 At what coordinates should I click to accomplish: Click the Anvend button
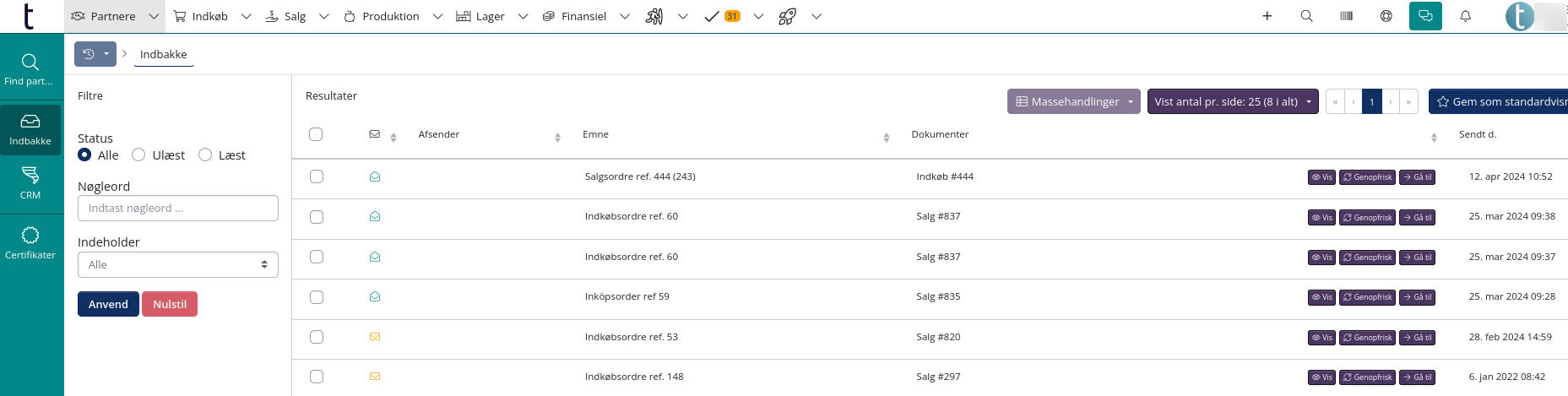(108, 304)
